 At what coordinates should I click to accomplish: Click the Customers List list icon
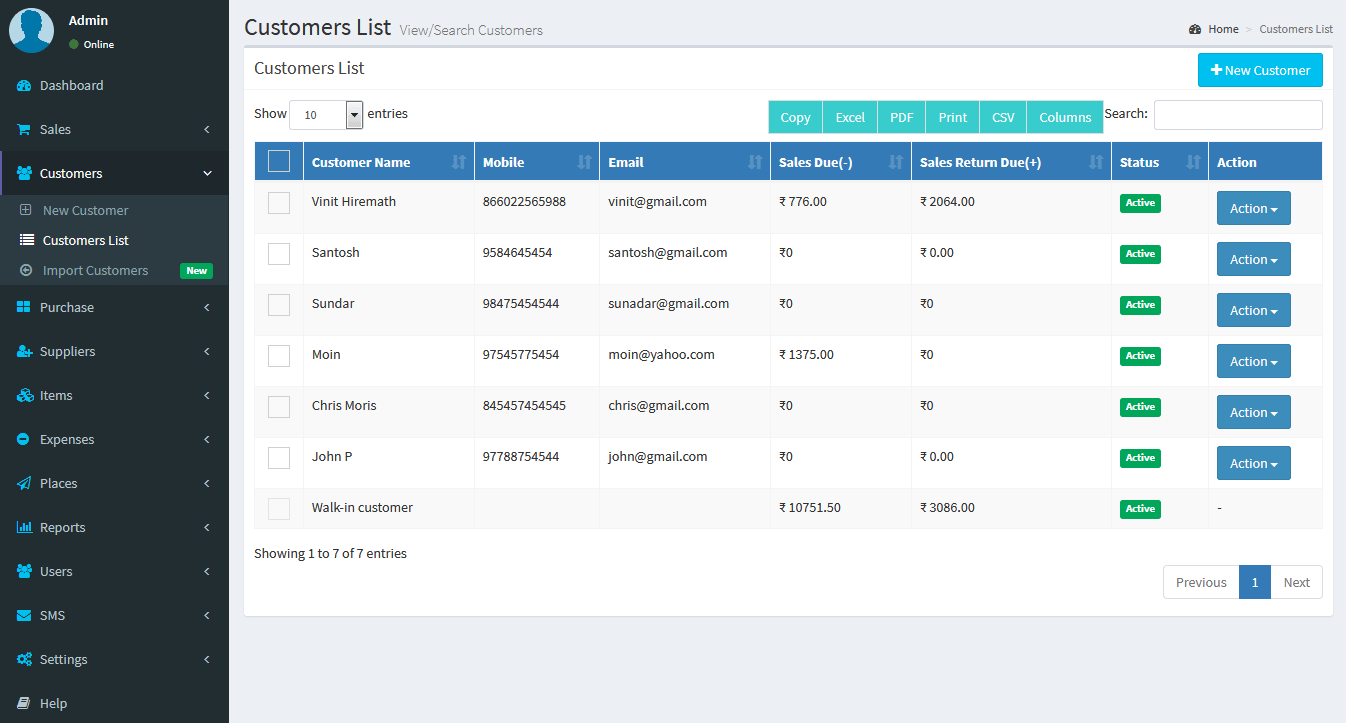[x=27, y=240]
